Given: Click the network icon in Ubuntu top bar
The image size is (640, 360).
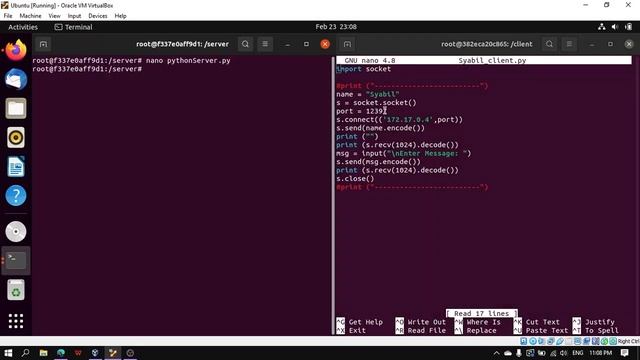Looking at the screenshot, I should 602,27.
